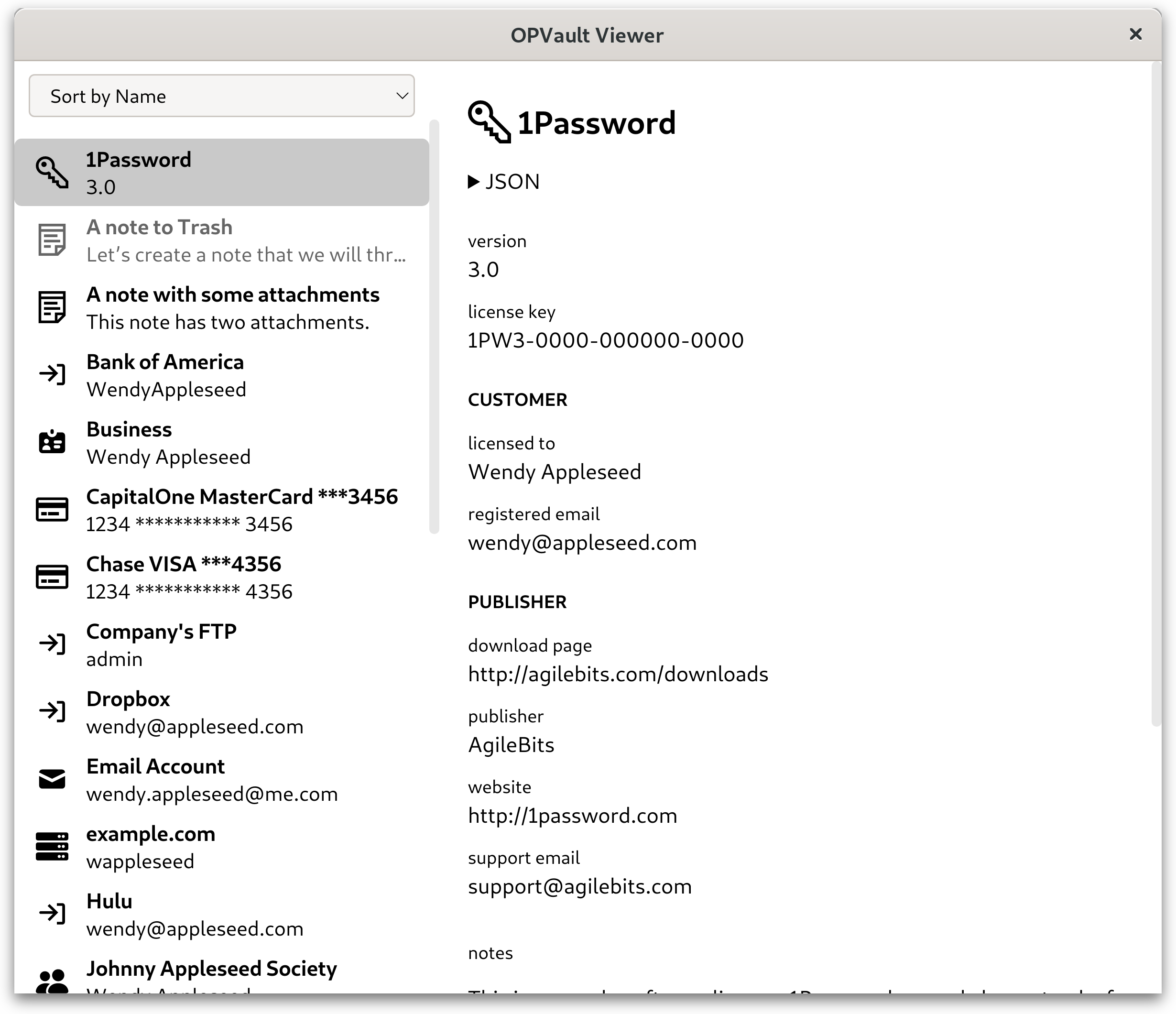Click admin subtitle under Company's FTP
The image size is (1176, 1014).
pyautogui.click(x=115, y=659)
